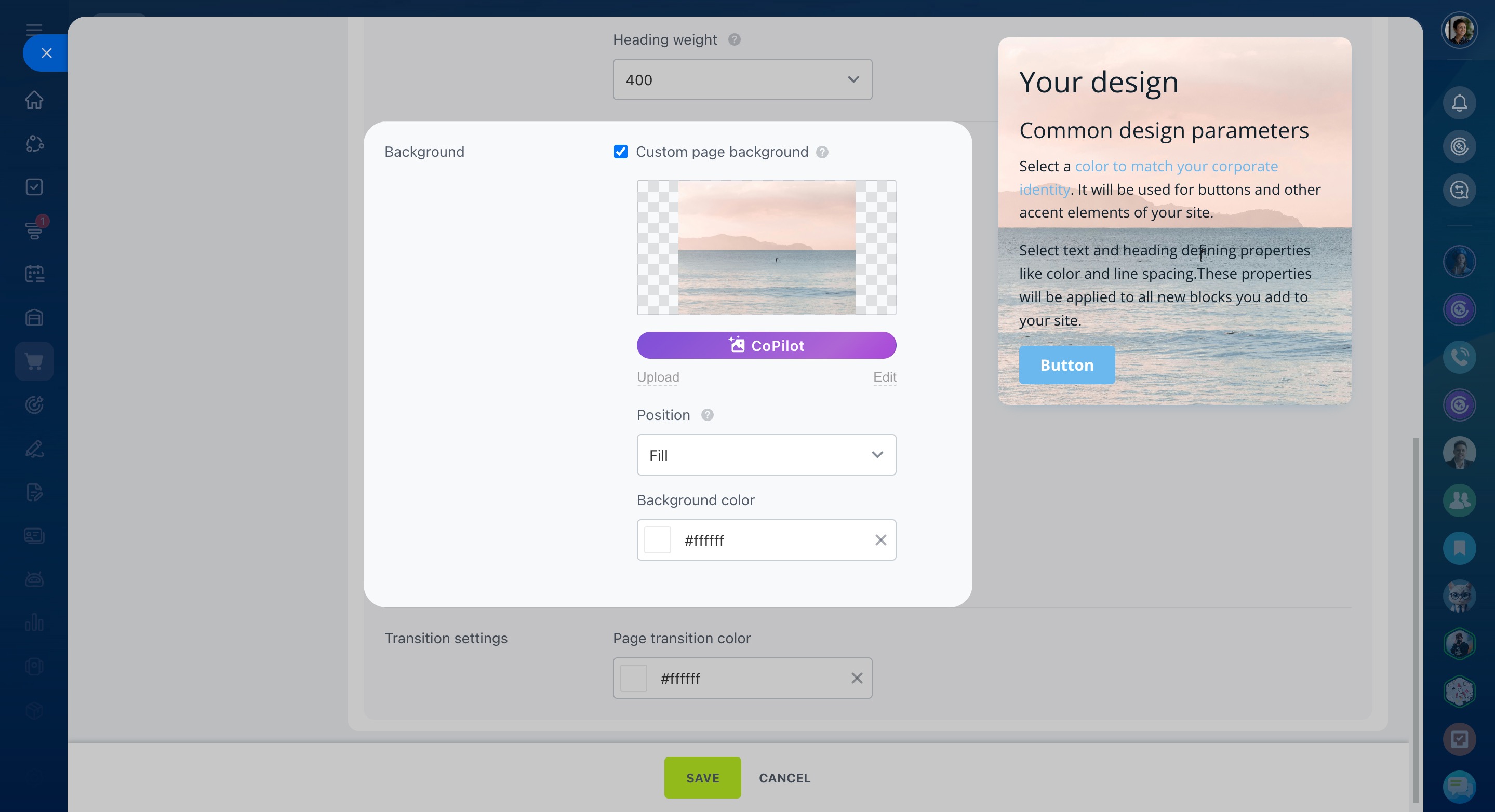1495x812 pixels.
Task: Click the Position help question mark icon
Action: pos(707,415)
